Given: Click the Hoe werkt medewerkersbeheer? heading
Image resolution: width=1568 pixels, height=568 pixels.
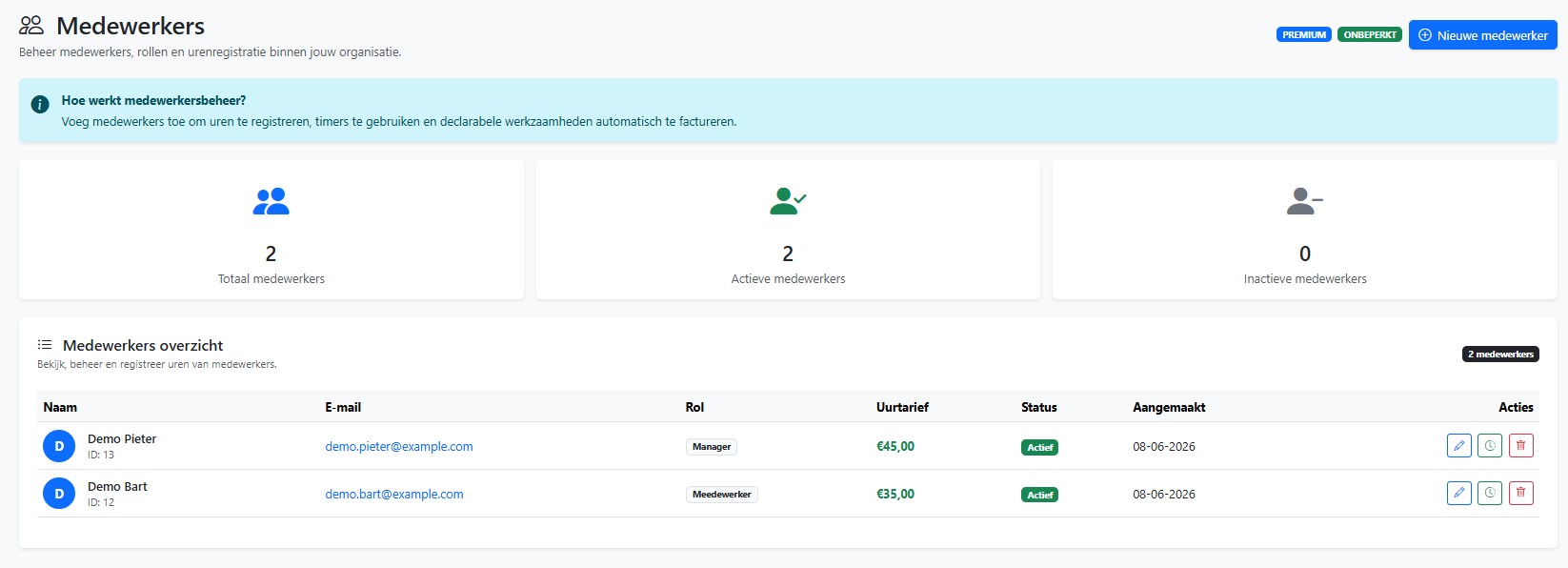Looking at the screenshot, I should point(153,100).
